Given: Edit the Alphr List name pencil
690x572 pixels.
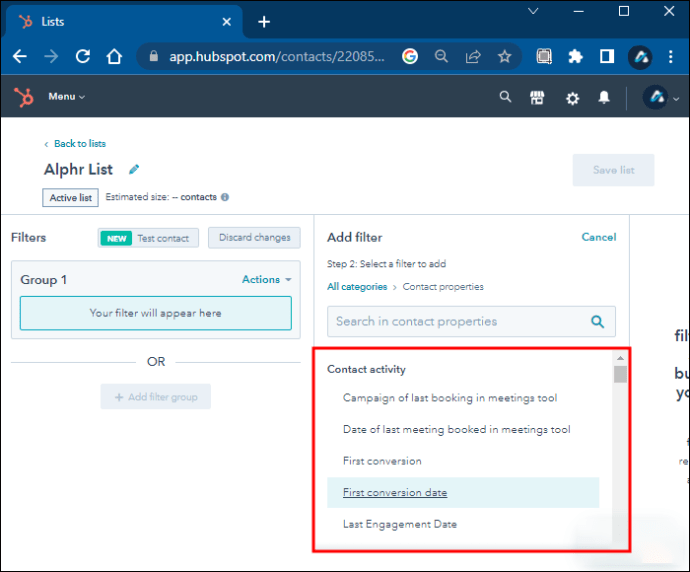Looking at the screenshot, I should (x=134, y=169).
